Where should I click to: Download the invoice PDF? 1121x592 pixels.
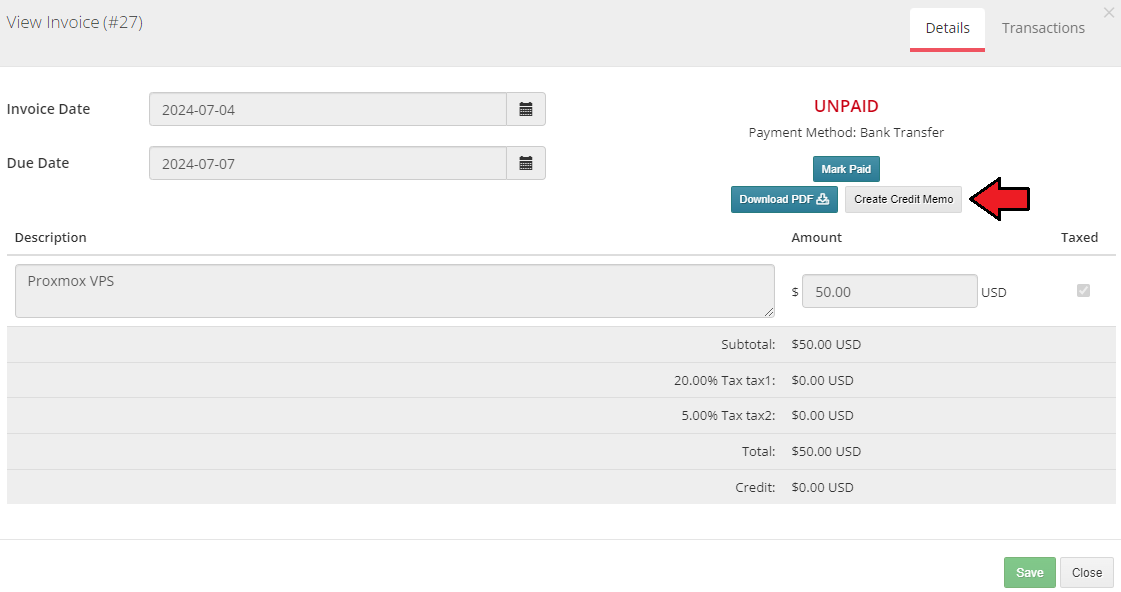(x=784, y=199)
